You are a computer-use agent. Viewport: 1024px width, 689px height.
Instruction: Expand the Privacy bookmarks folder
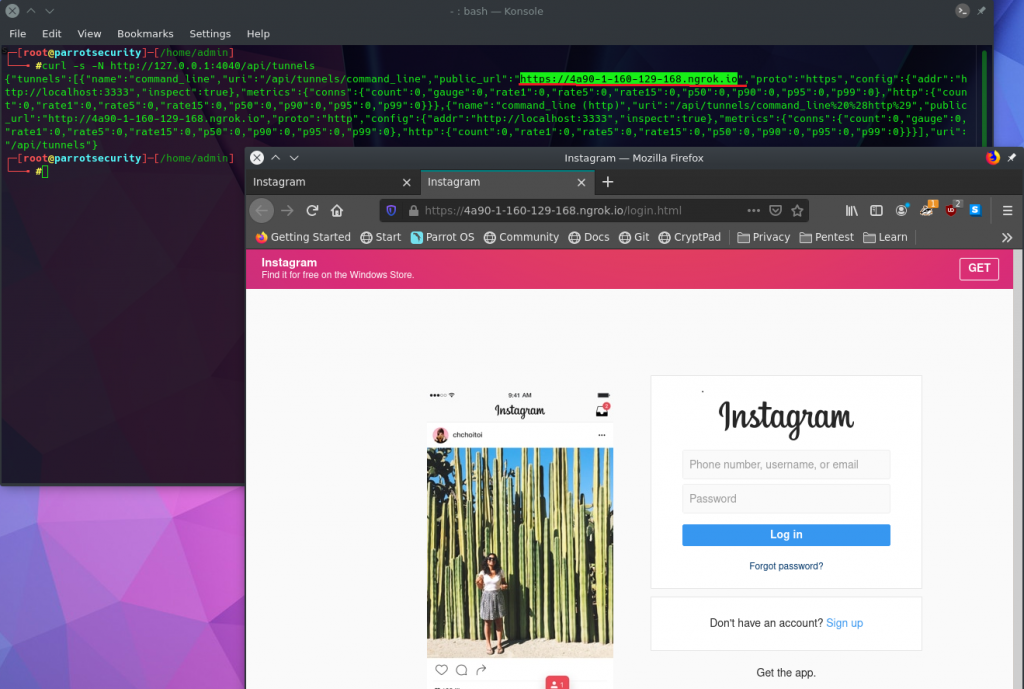point(763,237)
